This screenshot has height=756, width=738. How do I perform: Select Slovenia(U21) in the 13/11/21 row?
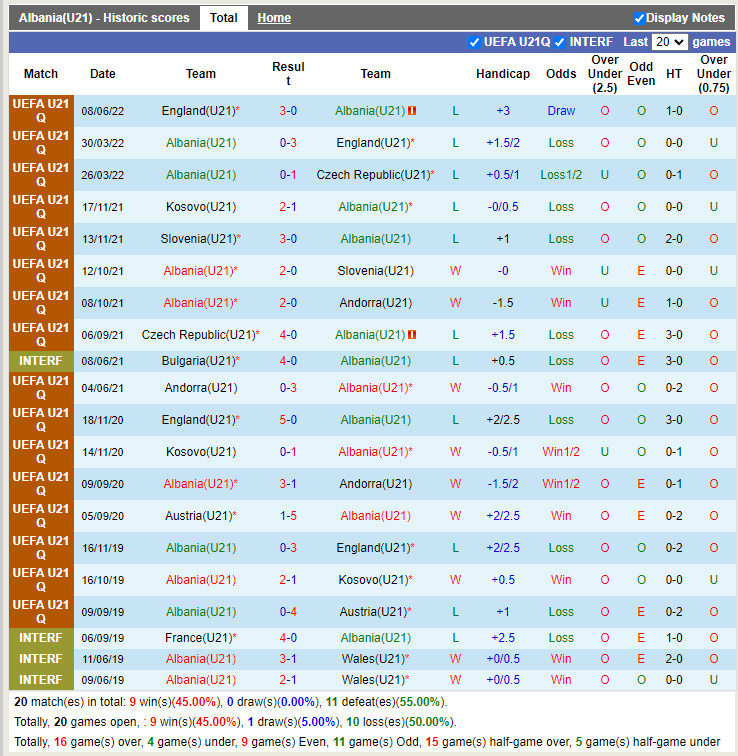point(198,239)
